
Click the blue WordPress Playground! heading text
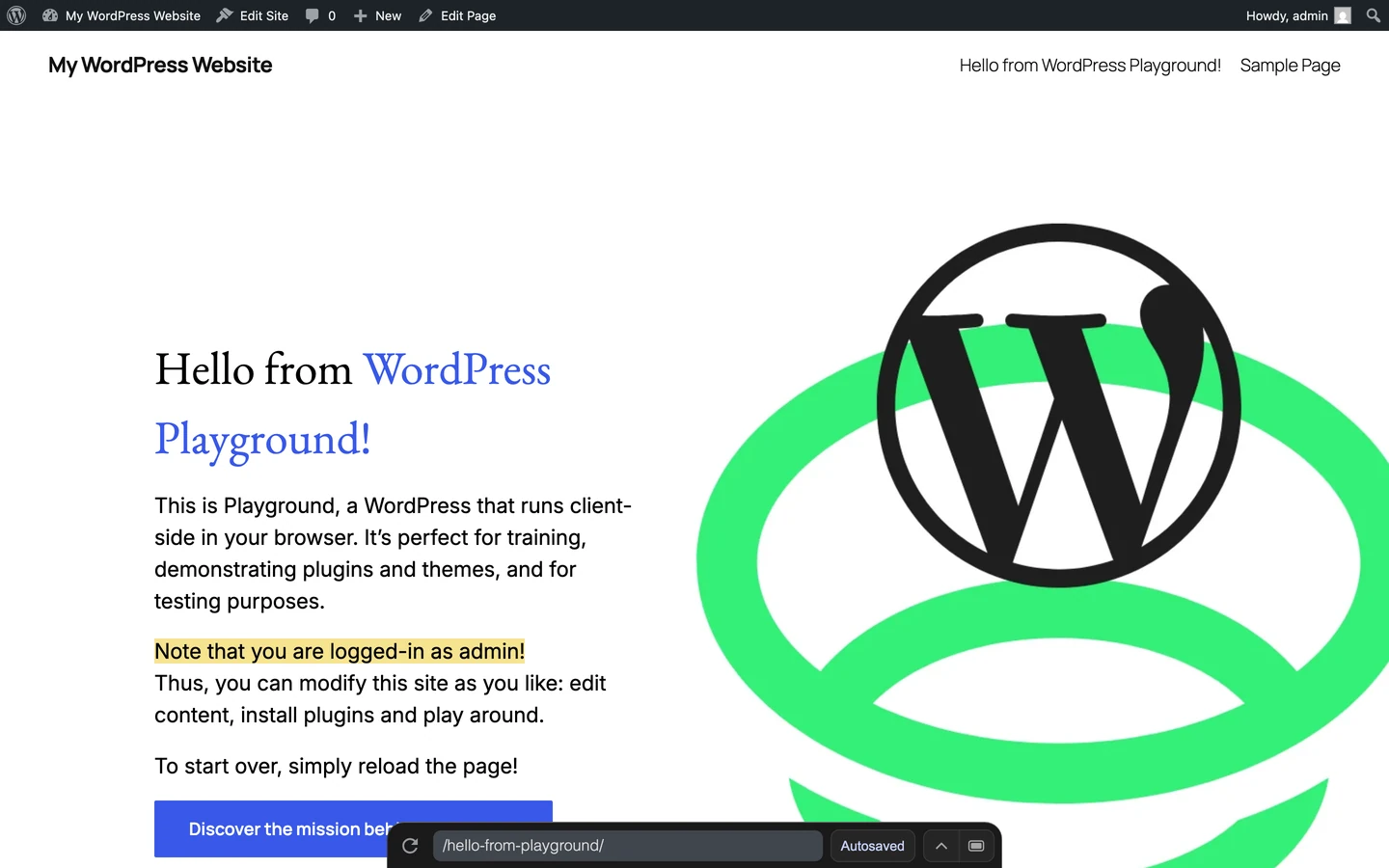coord(353,404)
